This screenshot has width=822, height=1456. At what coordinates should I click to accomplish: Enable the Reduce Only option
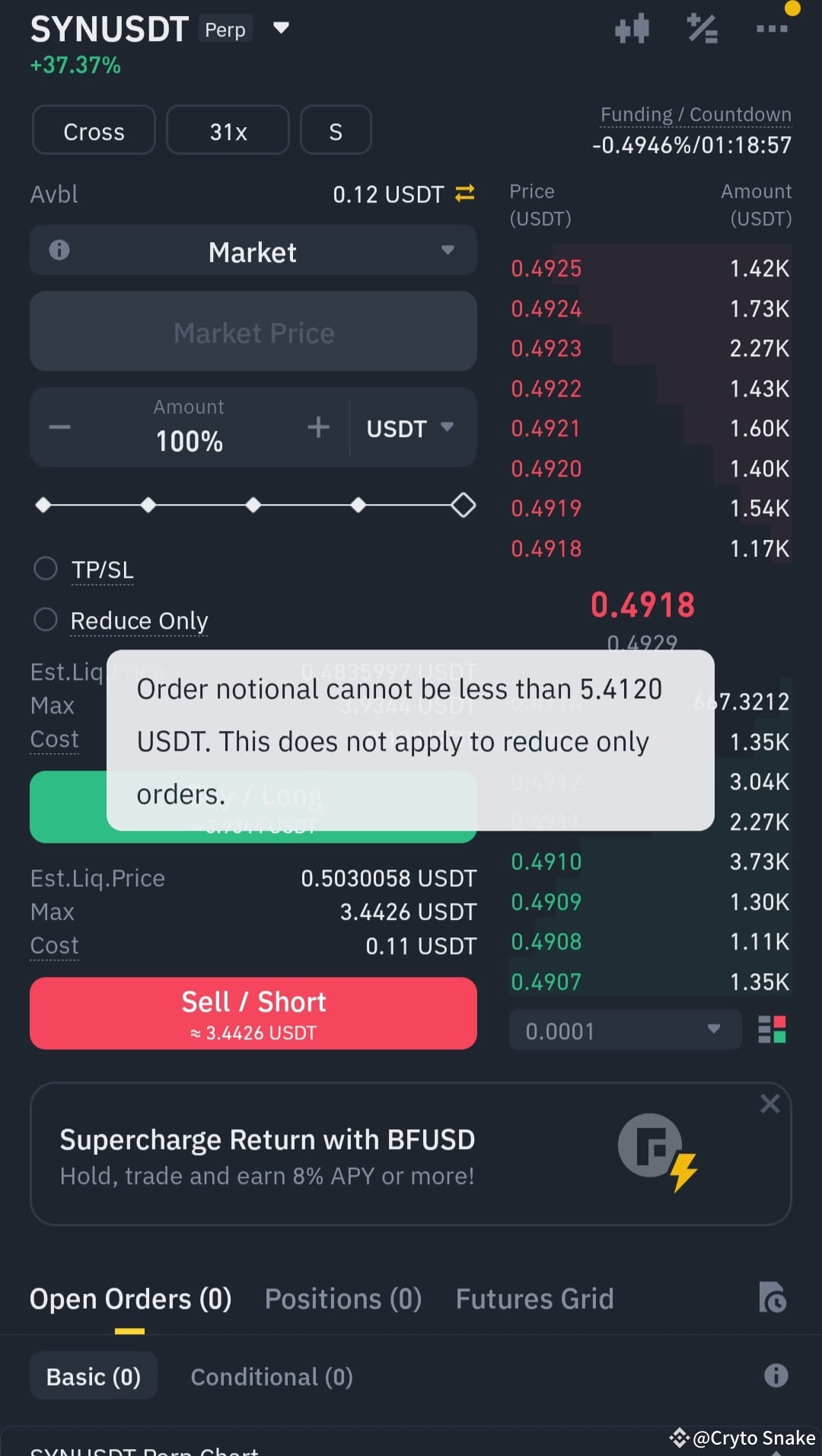(46, 620)
